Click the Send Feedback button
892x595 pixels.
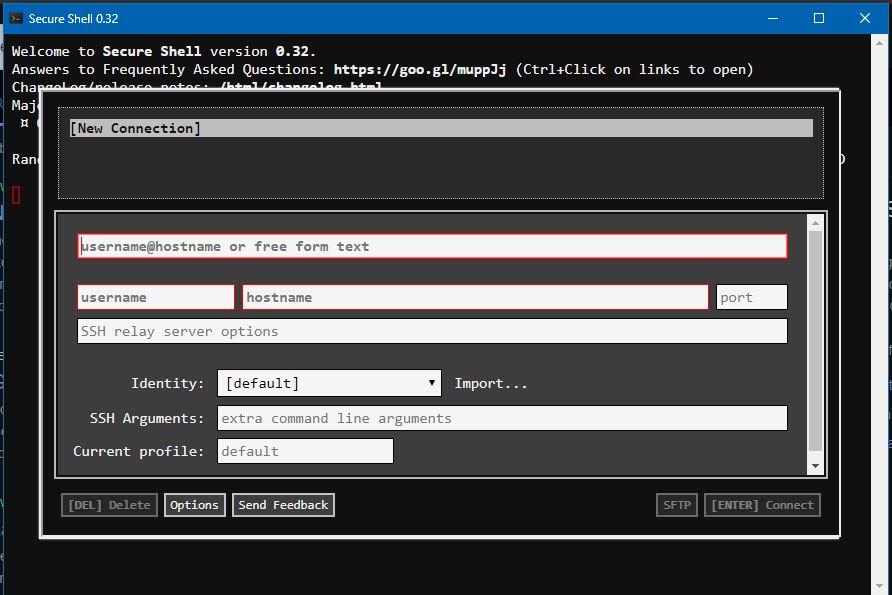(x=283, y=505)
